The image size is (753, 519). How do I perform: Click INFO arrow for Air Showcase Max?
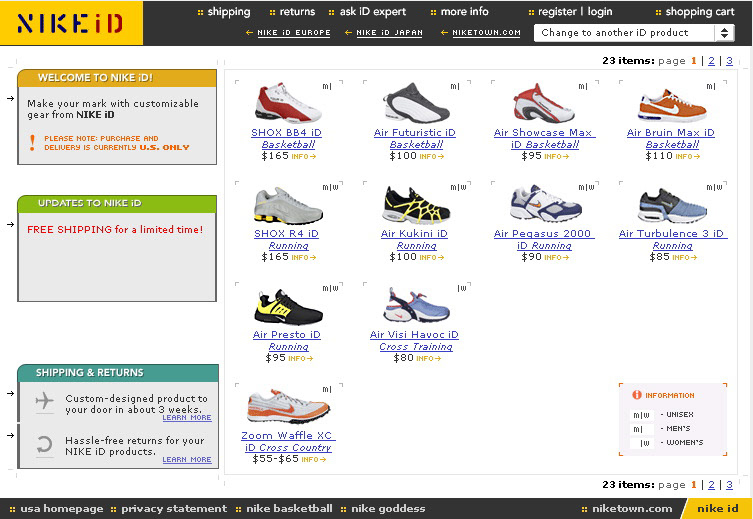click(556, 157)
